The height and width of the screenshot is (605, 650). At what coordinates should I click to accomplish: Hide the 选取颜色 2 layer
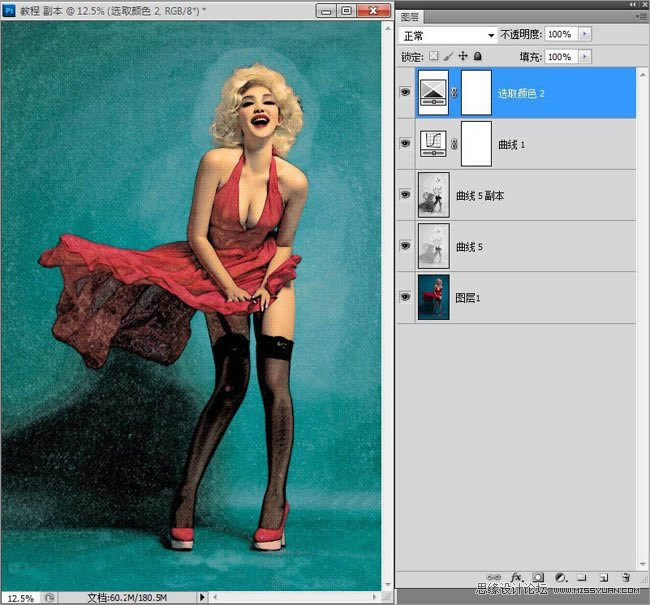coord(405,92)
